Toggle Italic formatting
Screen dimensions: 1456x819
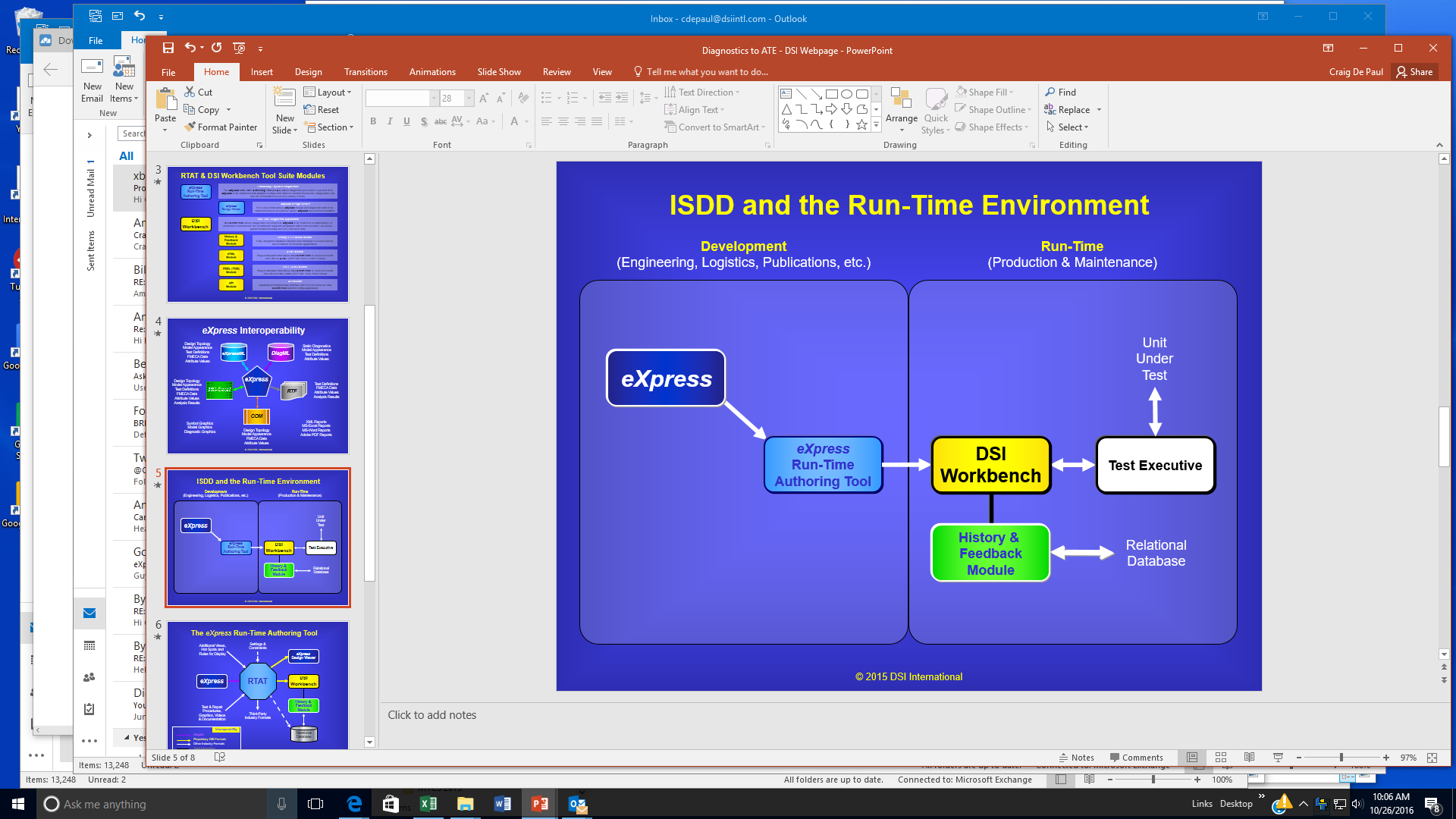pos(390,121)
